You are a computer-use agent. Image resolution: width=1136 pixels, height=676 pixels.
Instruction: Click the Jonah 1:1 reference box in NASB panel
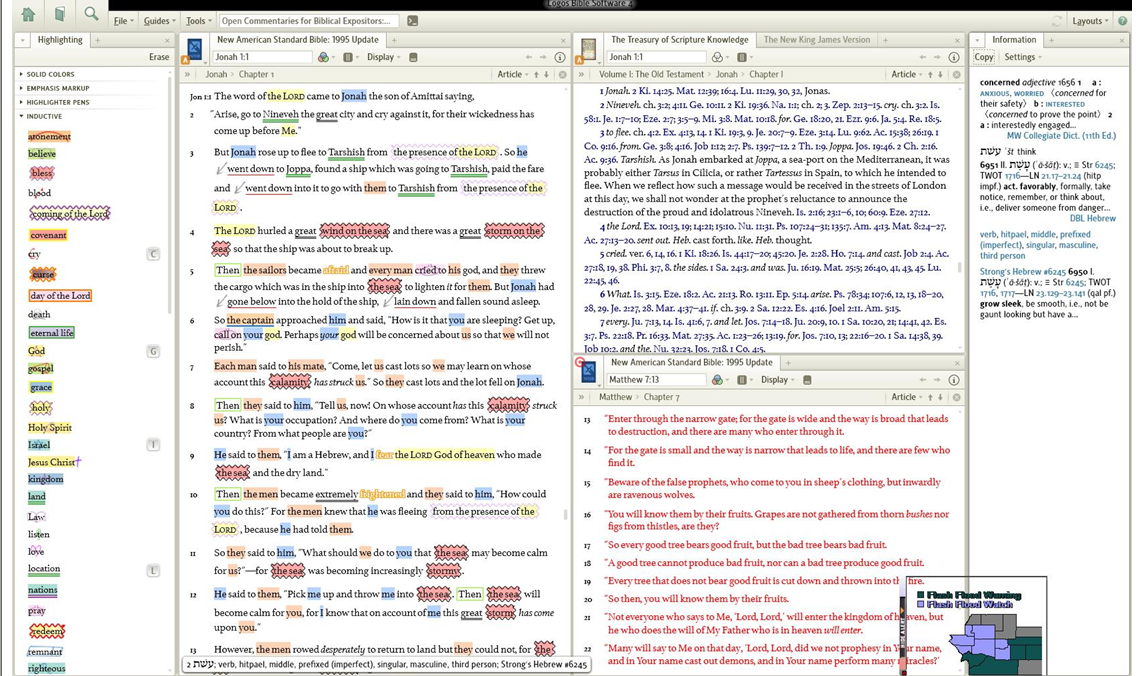click(x=260, y=58)
